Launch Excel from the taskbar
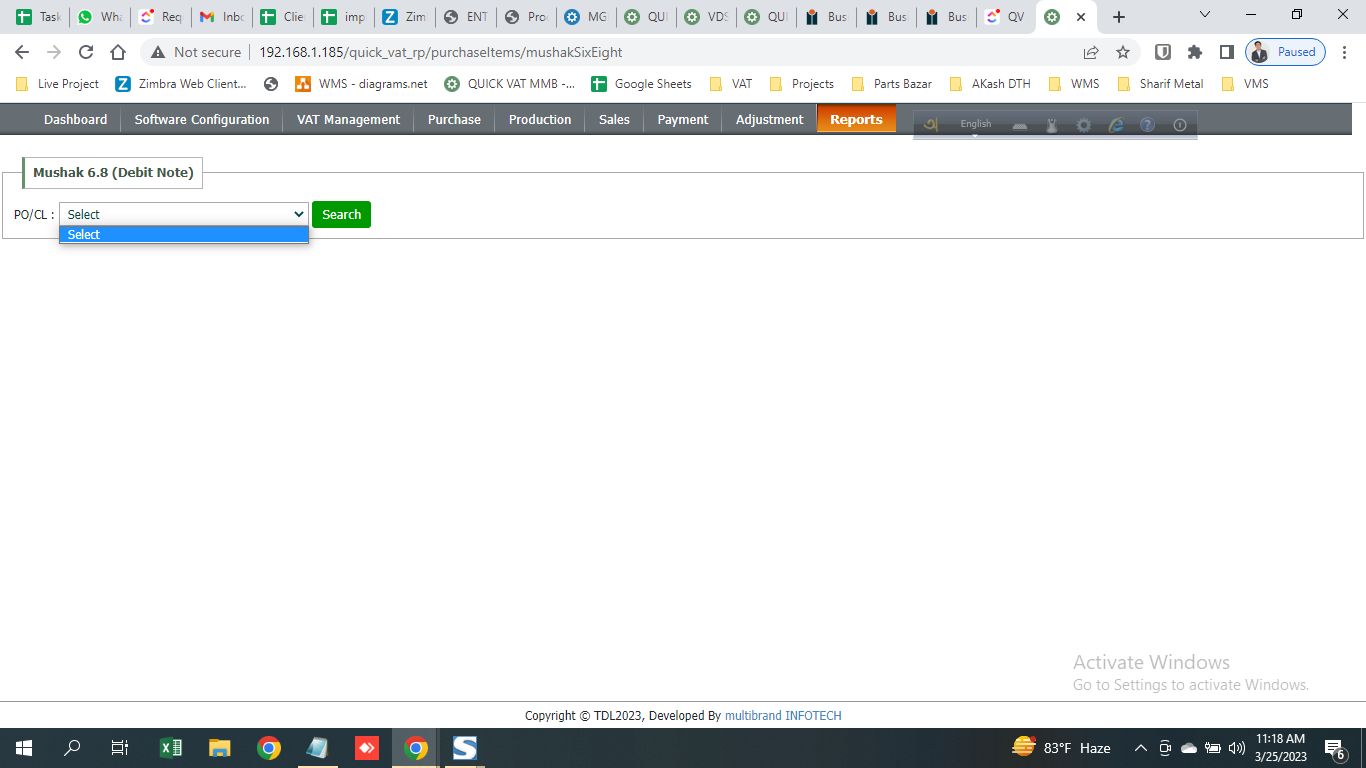The height and width of the screenshot is (768, 1366). (171, 748)
